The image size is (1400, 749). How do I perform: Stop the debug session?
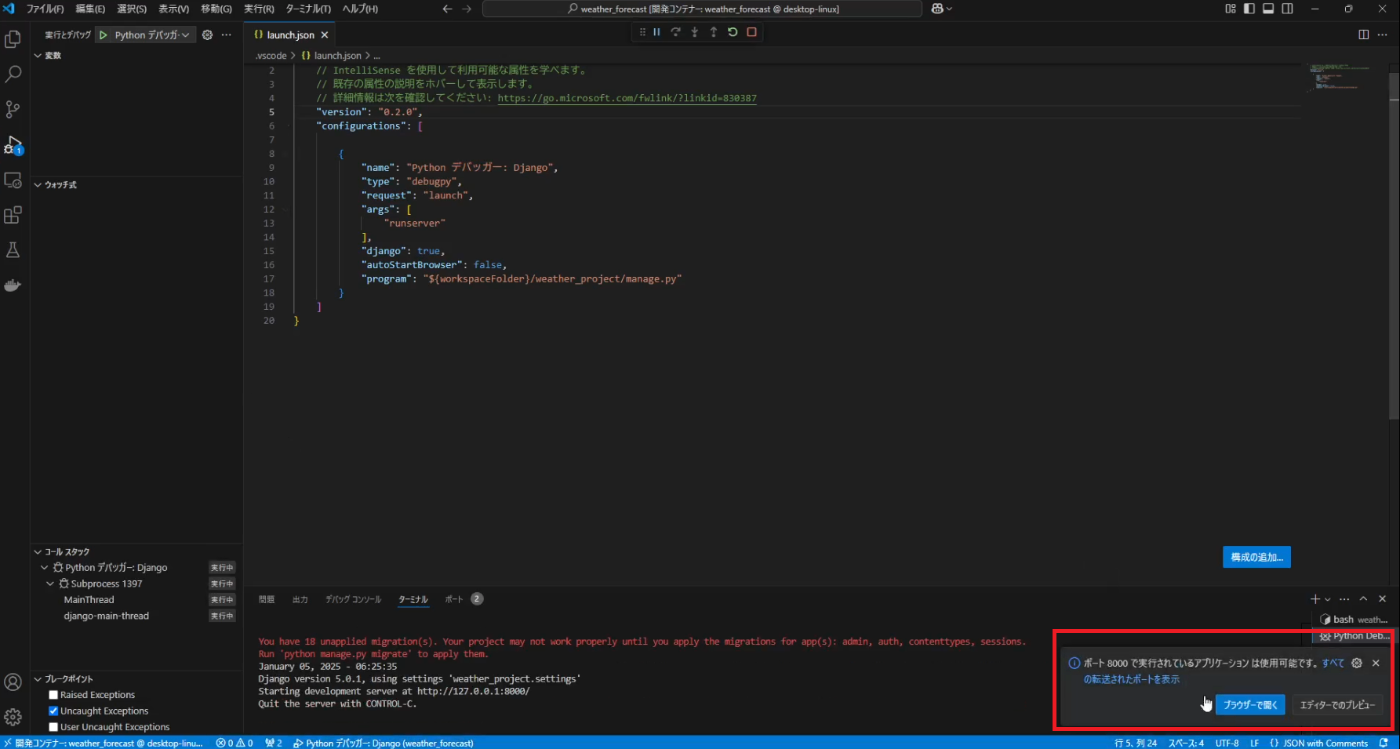point(751,32)
